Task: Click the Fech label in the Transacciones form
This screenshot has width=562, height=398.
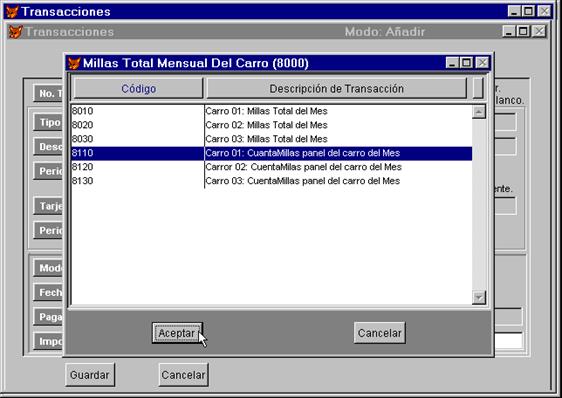Action: pos(49,293)
